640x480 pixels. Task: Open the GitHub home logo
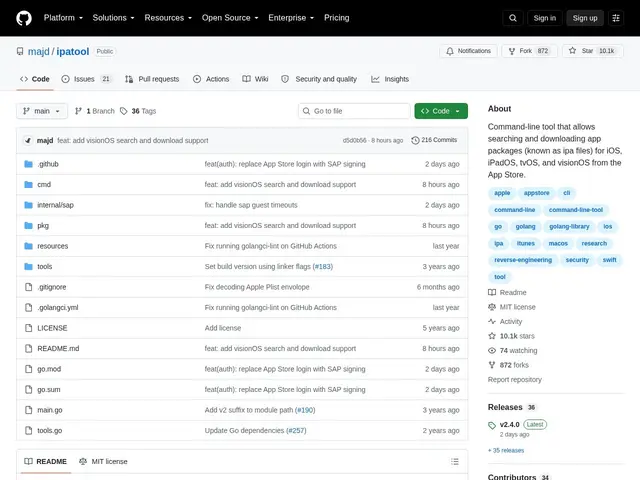pyautogui.click(x=24, y=18)
